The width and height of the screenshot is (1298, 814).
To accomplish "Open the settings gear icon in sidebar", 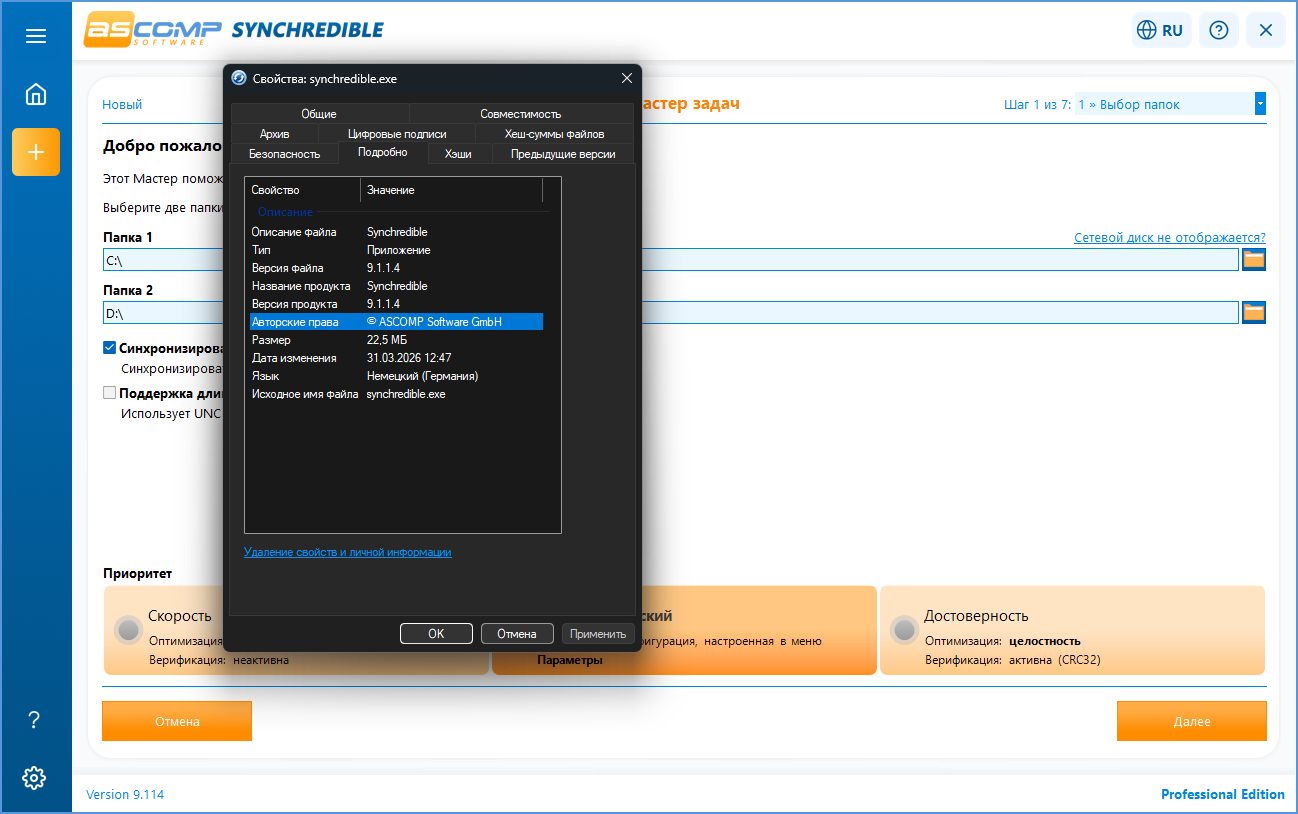I will pos(34,777).
